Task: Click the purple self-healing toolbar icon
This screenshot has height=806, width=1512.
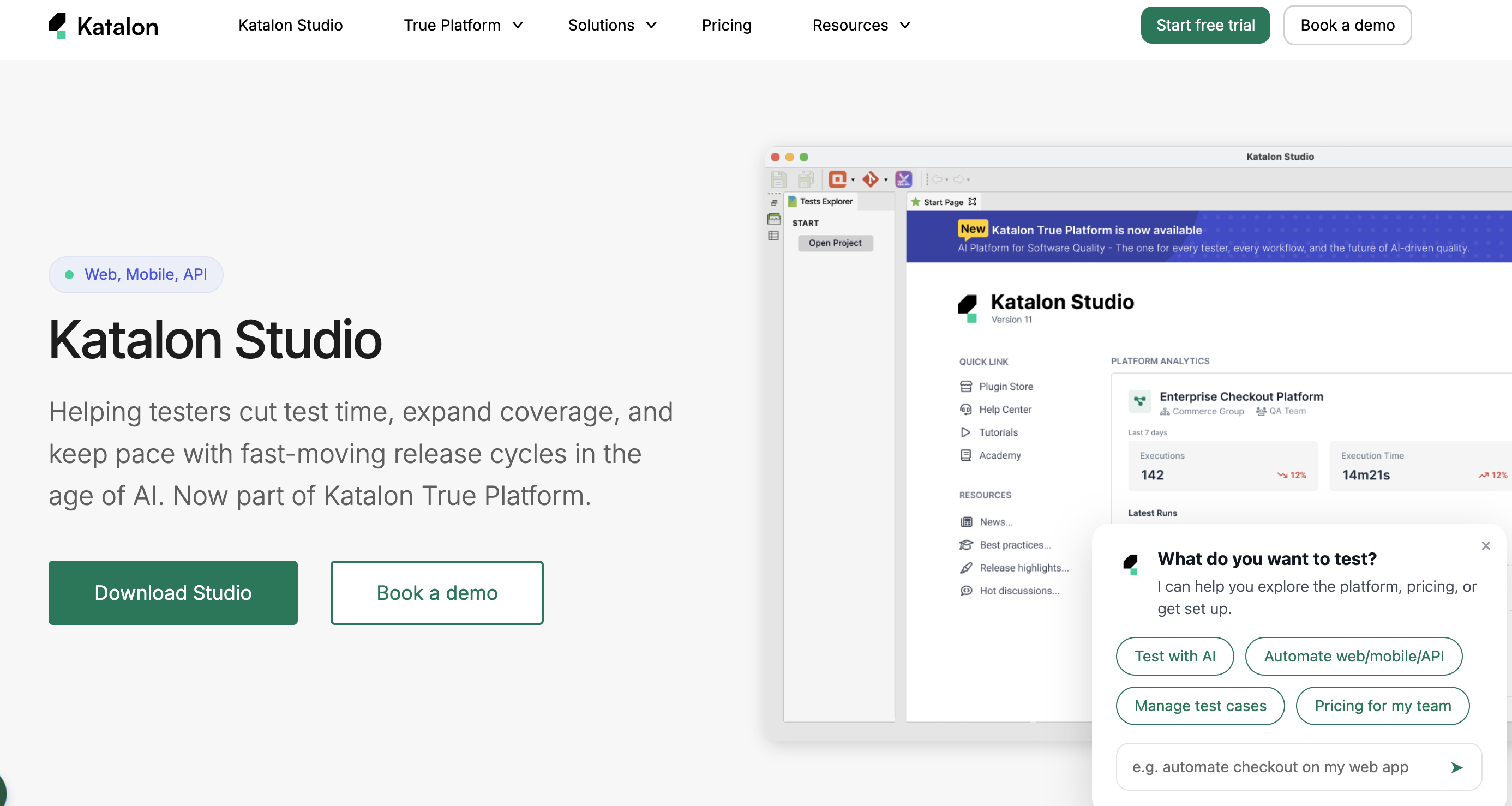Action: [903, 179]
